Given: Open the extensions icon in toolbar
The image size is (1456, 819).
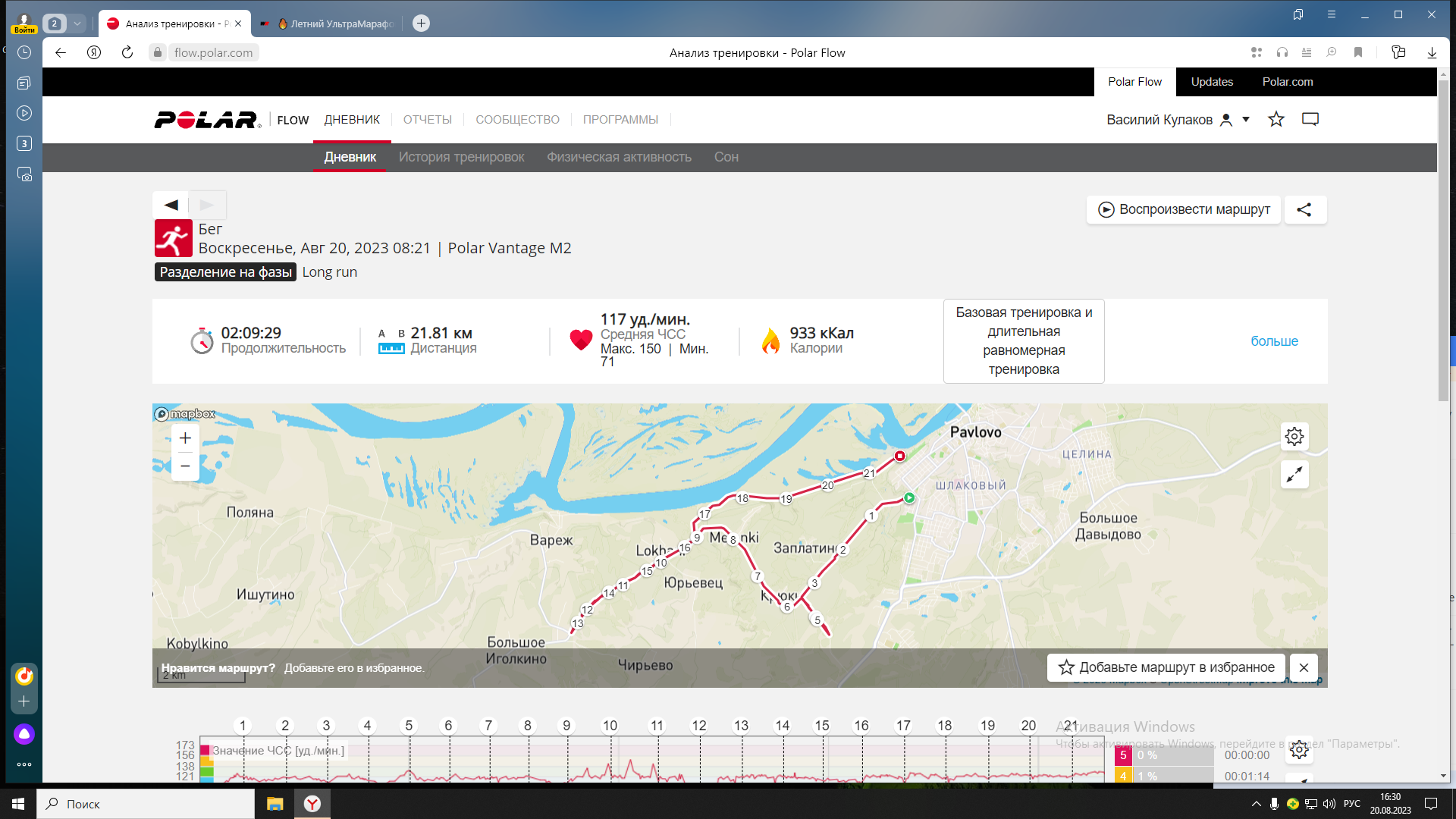Looking at the screenshot, I should click(1257, 52).
